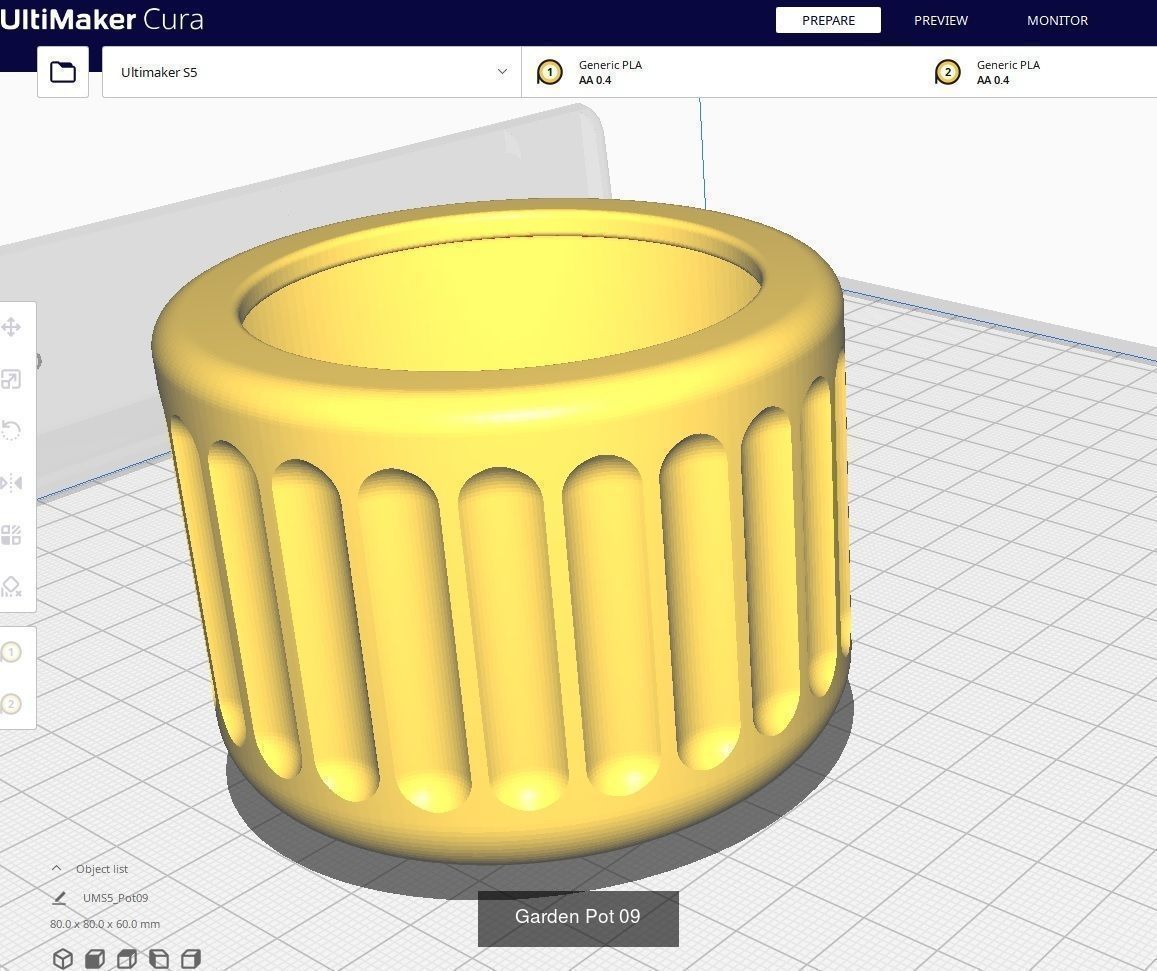This screenshot has height=971, width=1157.
Task: Click the yellow garden pot model
Action: point(502,531)
